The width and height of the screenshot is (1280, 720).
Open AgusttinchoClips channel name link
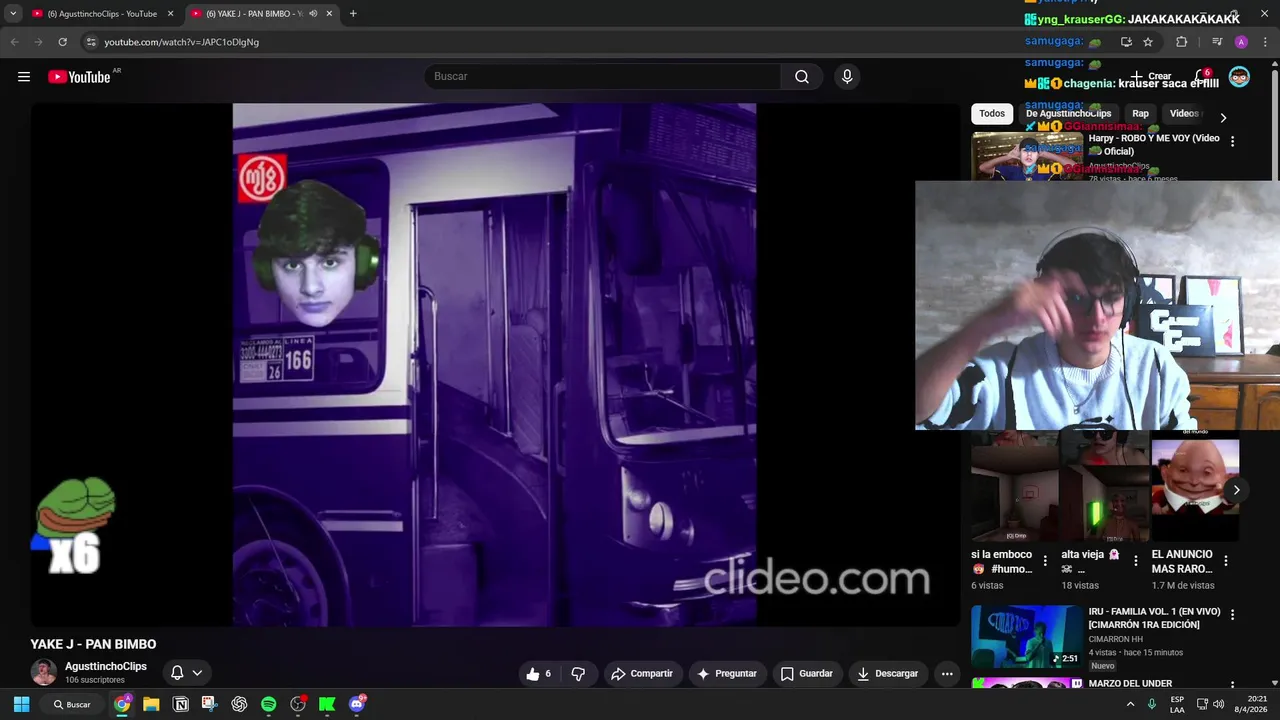pyautogui.click(x=106, y=666)
